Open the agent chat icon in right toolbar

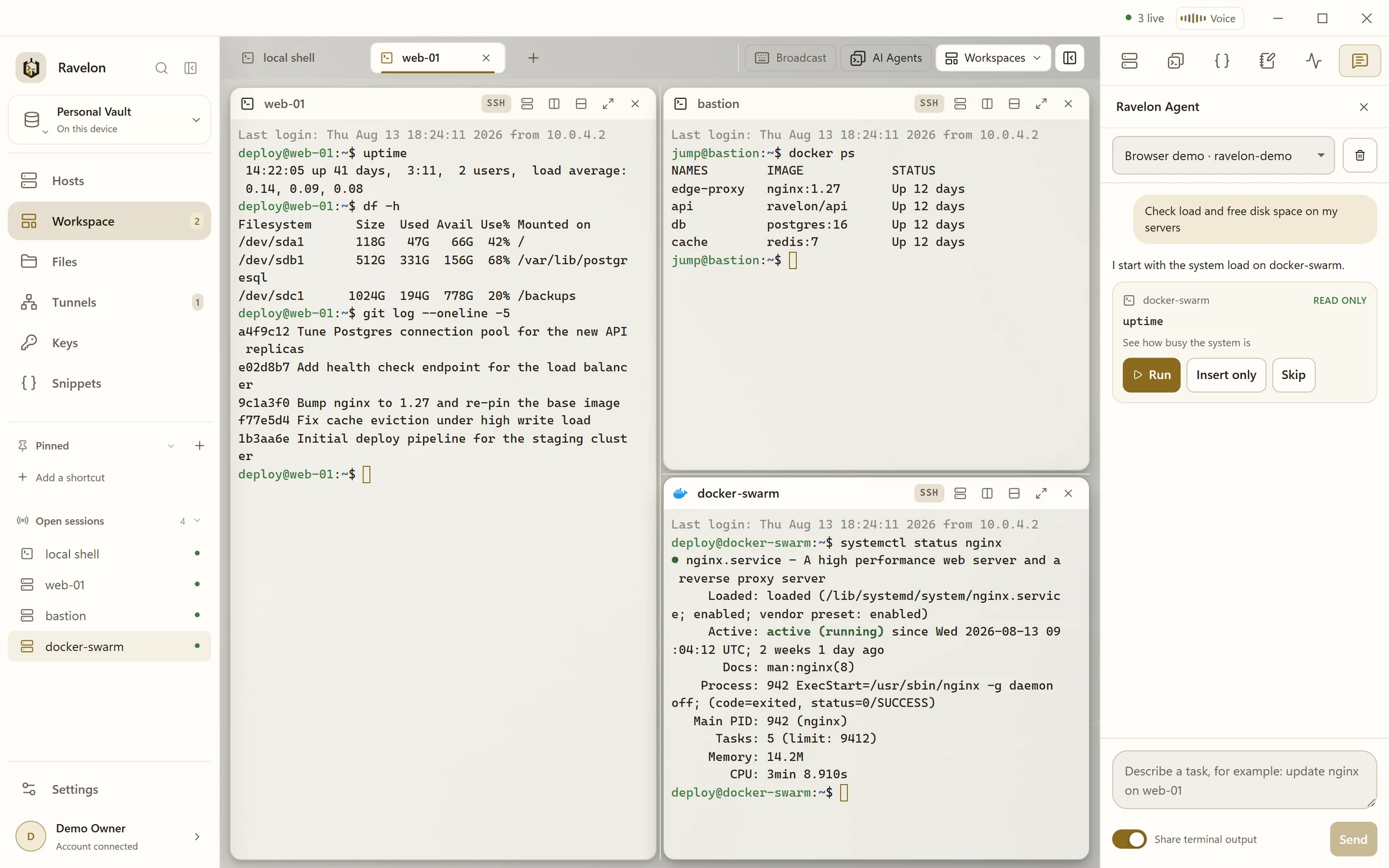[x=1359, y=61]
